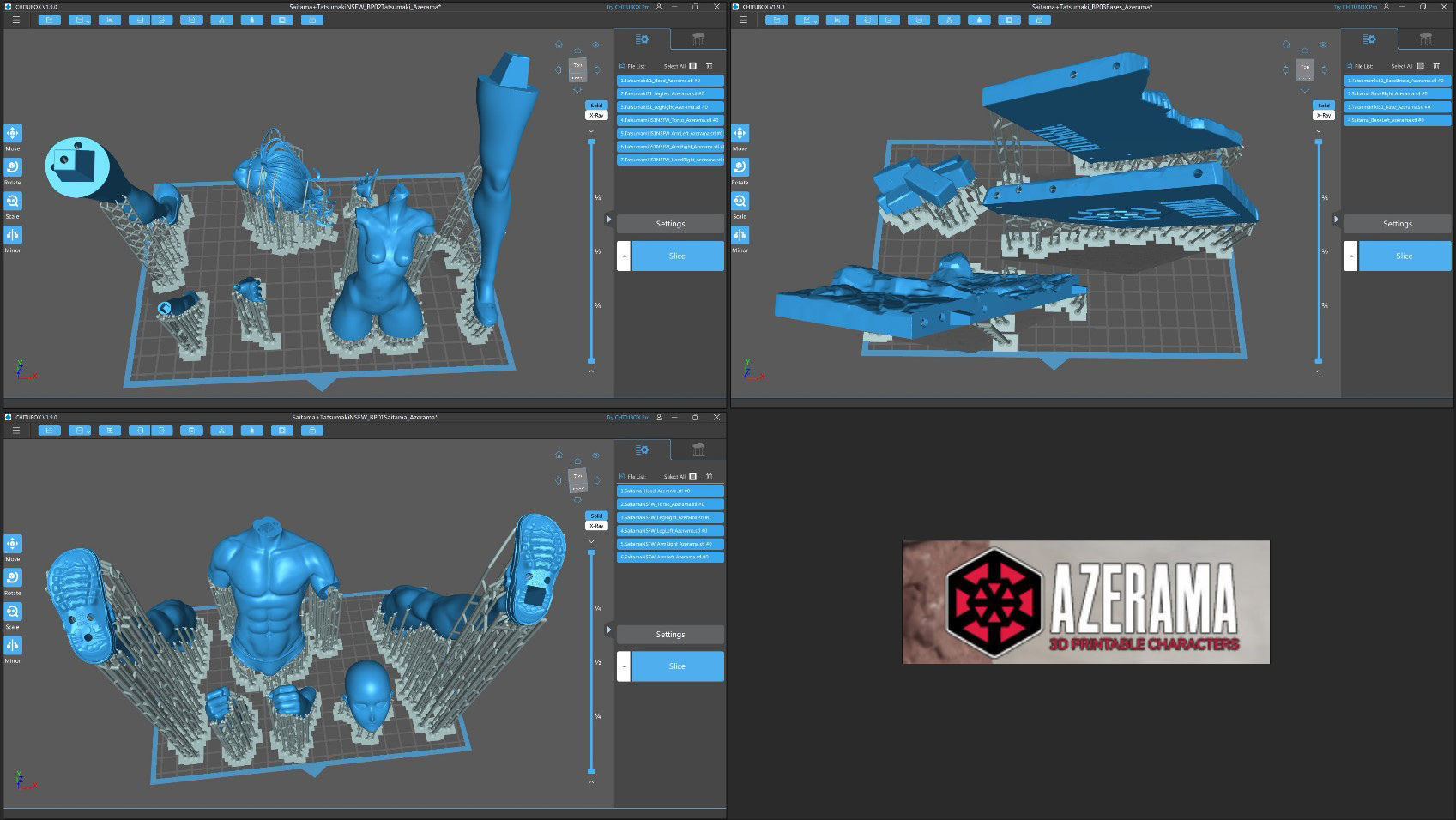Switch to X-Ray view in the BP01Saitama window
The image size is (1456, 820).
coord(596,526)
